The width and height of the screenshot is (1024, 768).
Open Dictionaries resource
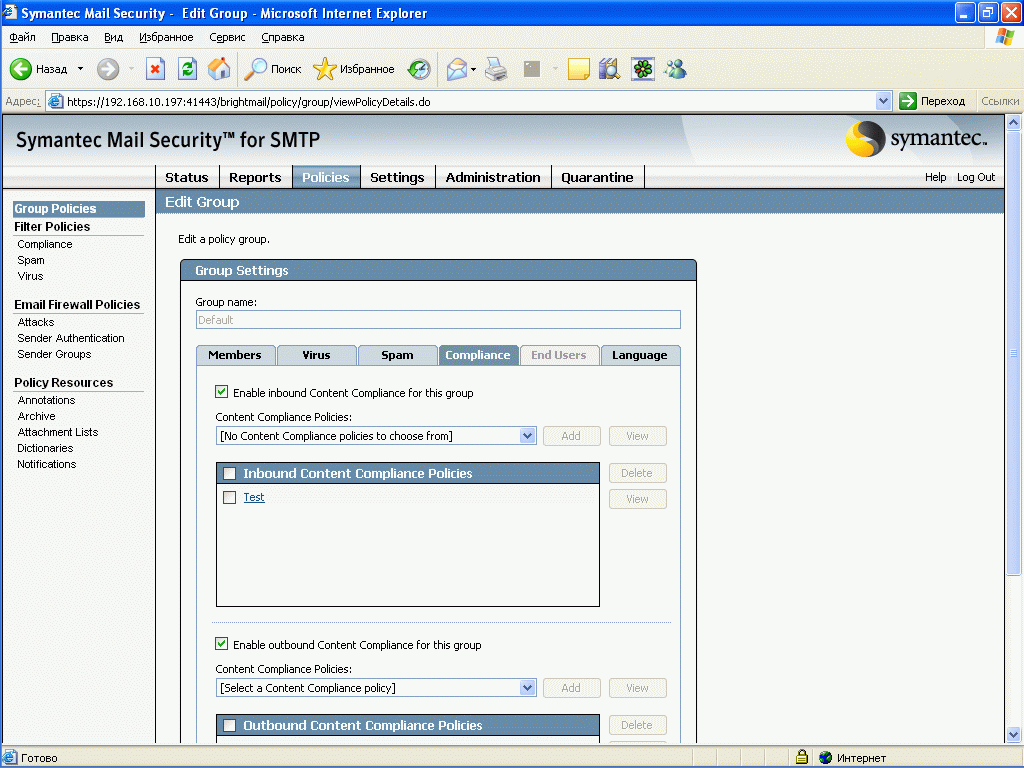[x=45, y=448]
